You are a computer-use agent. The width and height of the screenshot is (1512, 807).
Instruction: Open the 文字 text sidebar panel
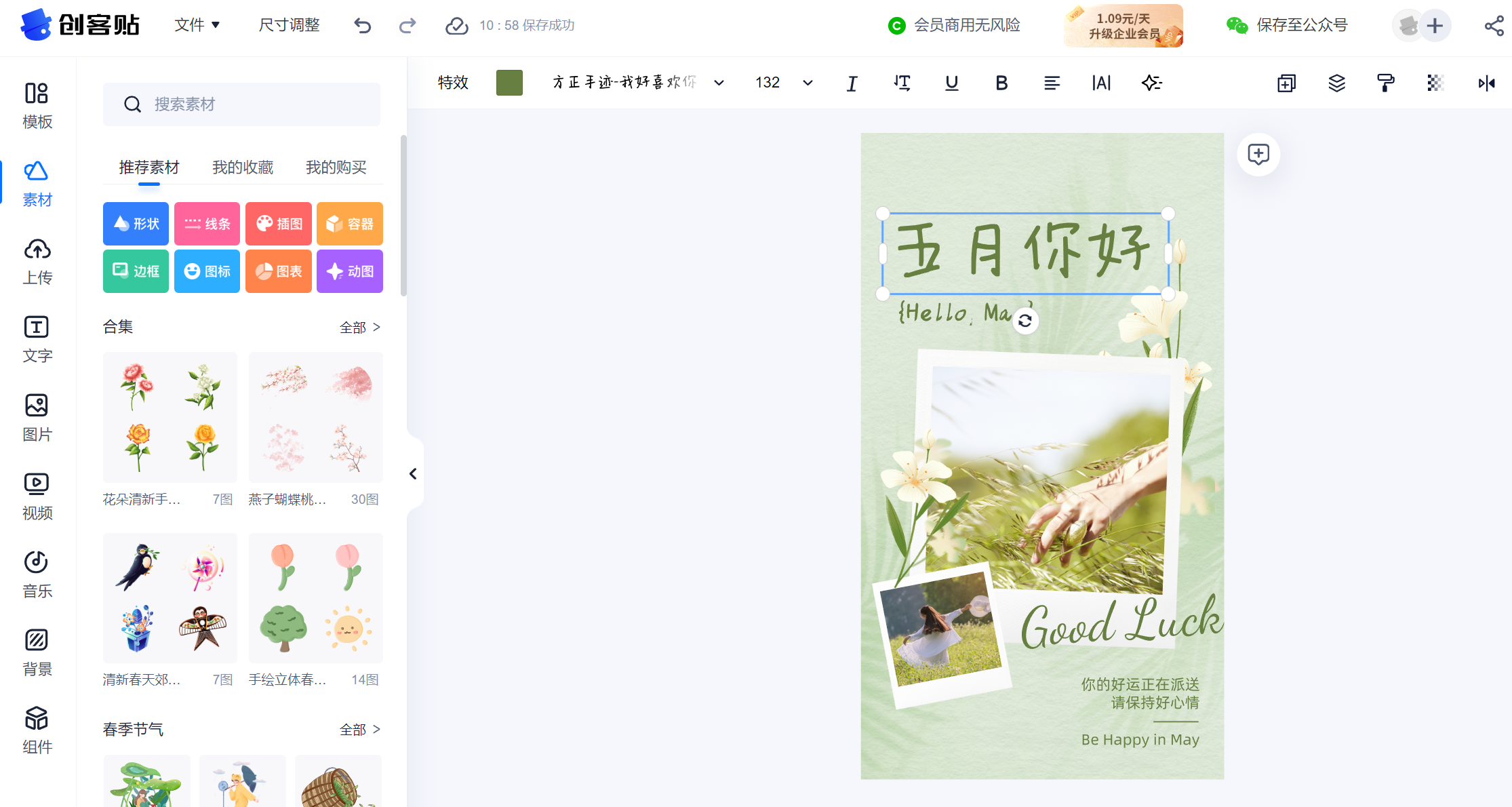tap(37, 340)
